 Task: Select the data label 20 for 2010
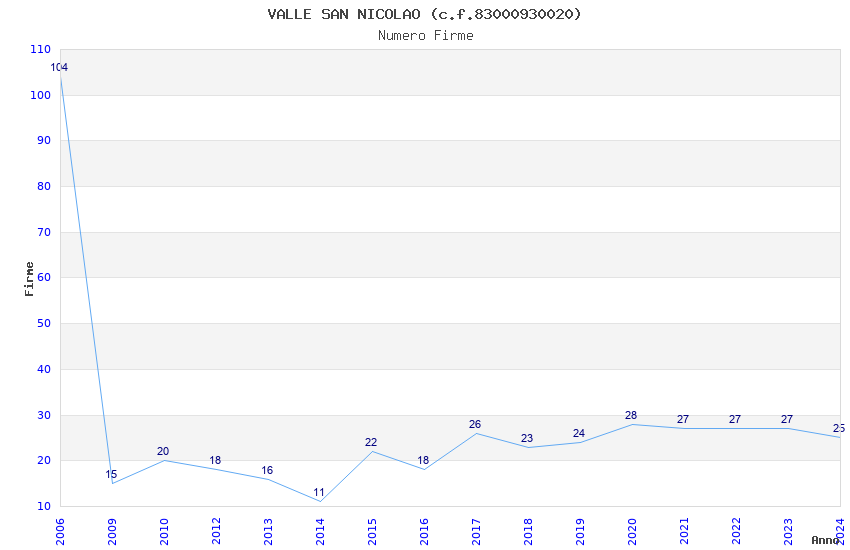click(163, 451)
